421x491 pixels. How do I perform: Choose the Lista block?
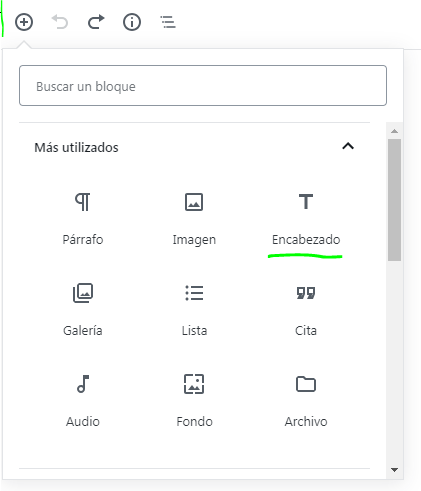pyautogui.click(x=194, y=309)
